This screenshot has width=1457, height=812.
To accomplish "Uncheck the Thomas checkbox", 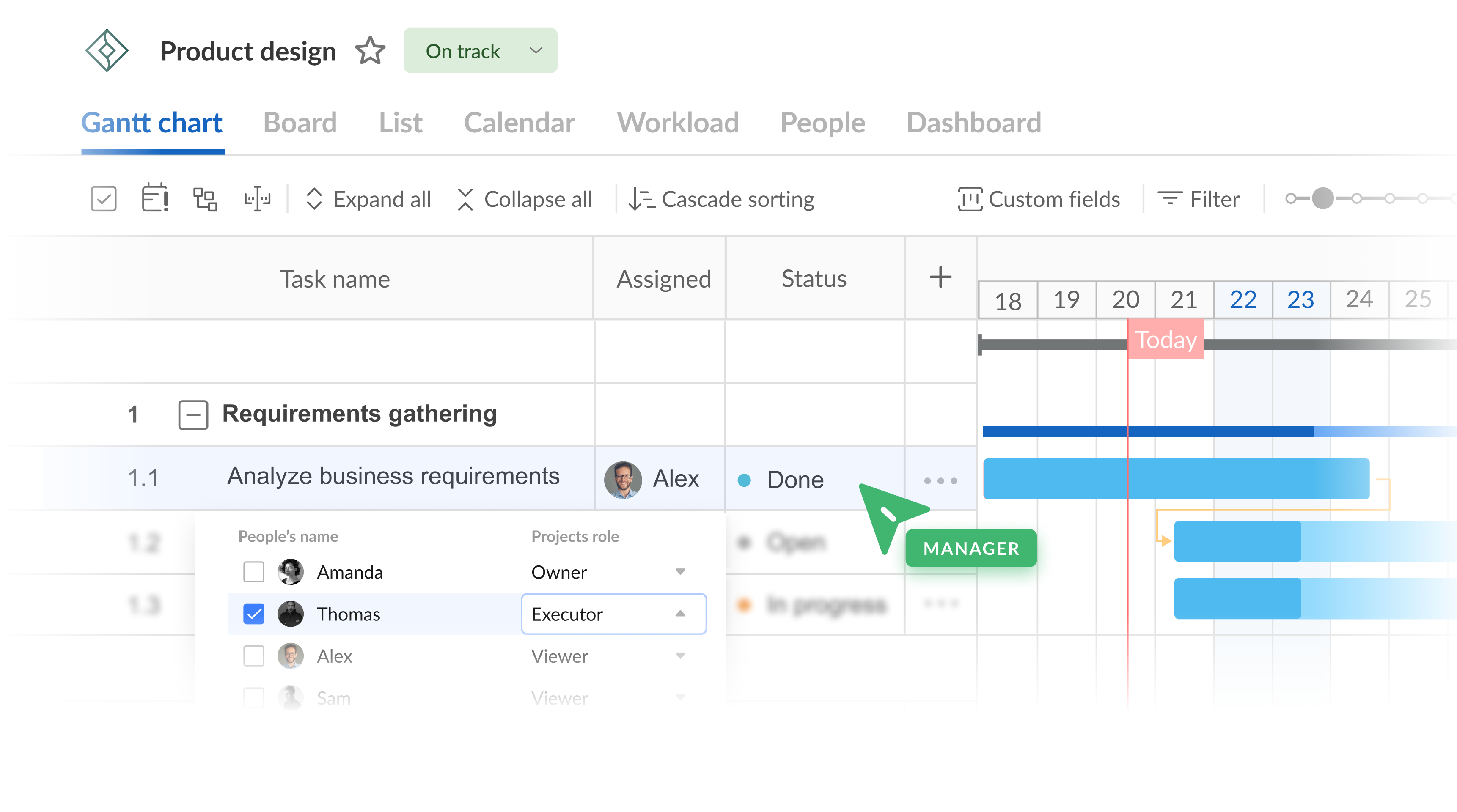I will point(253,614).
